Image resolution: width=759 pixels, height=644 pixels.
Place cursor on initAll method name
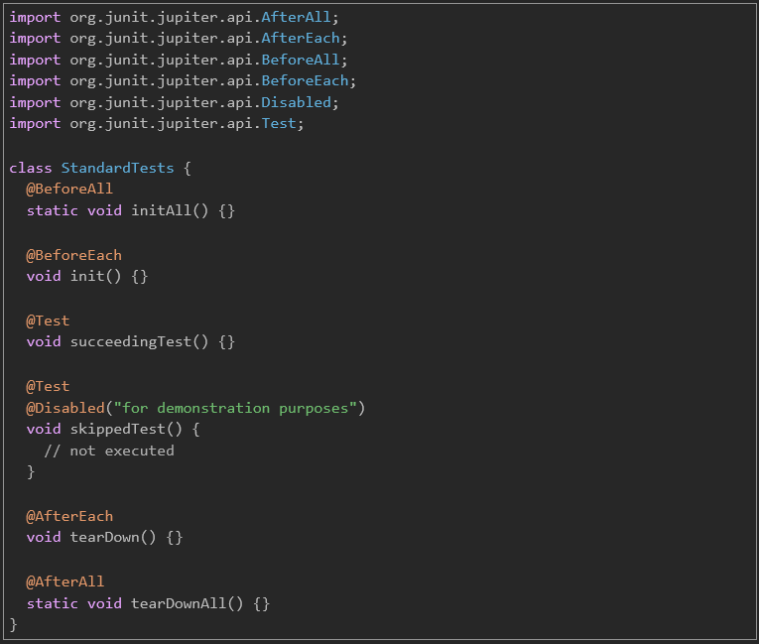161,211
